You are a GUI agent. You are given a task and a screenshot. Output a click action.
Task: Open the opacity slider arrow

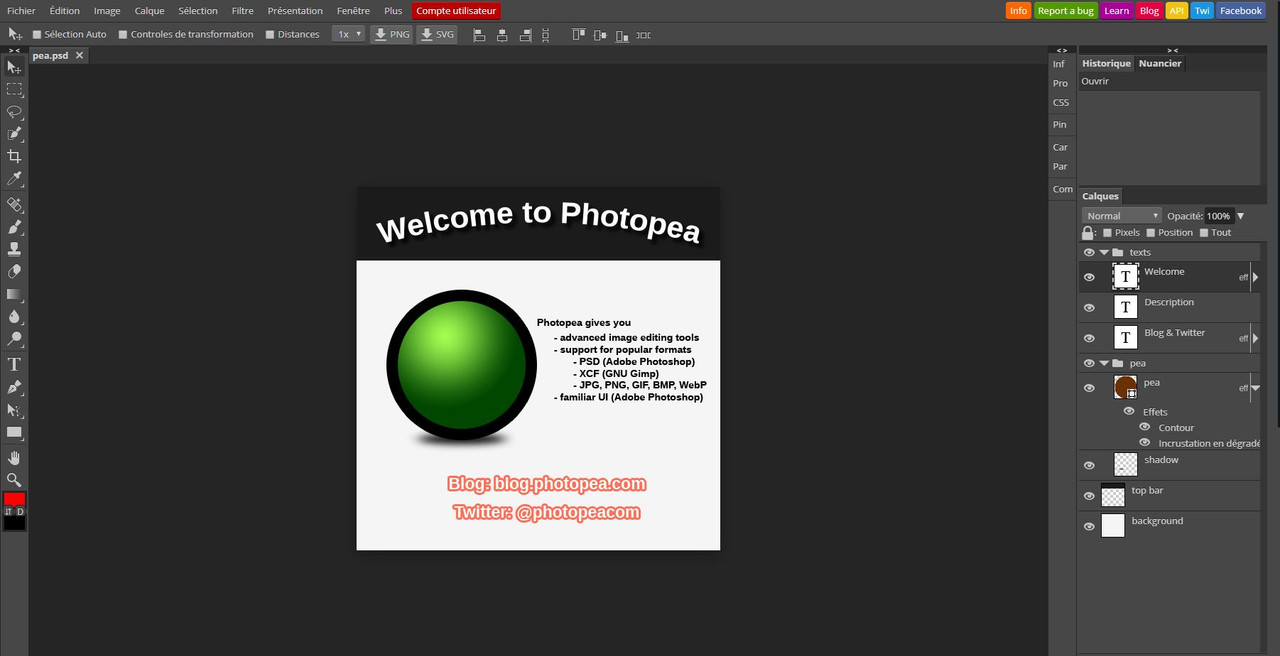pyautogui.click(x=1241, y=216)
